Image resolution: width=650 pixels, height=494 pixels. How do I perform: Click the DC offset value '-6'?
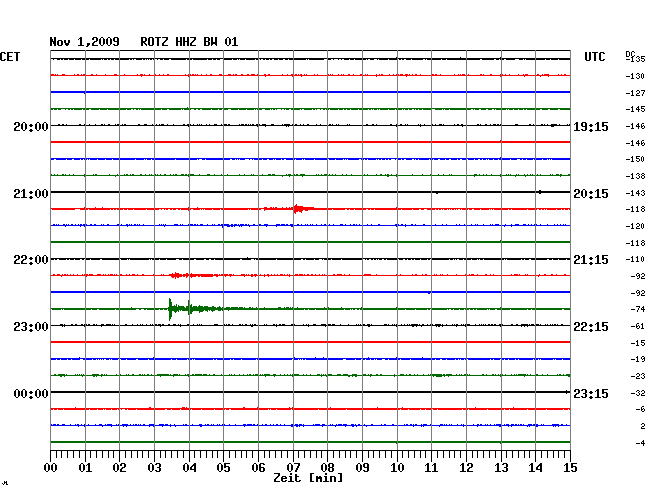(x=639, y=409)
